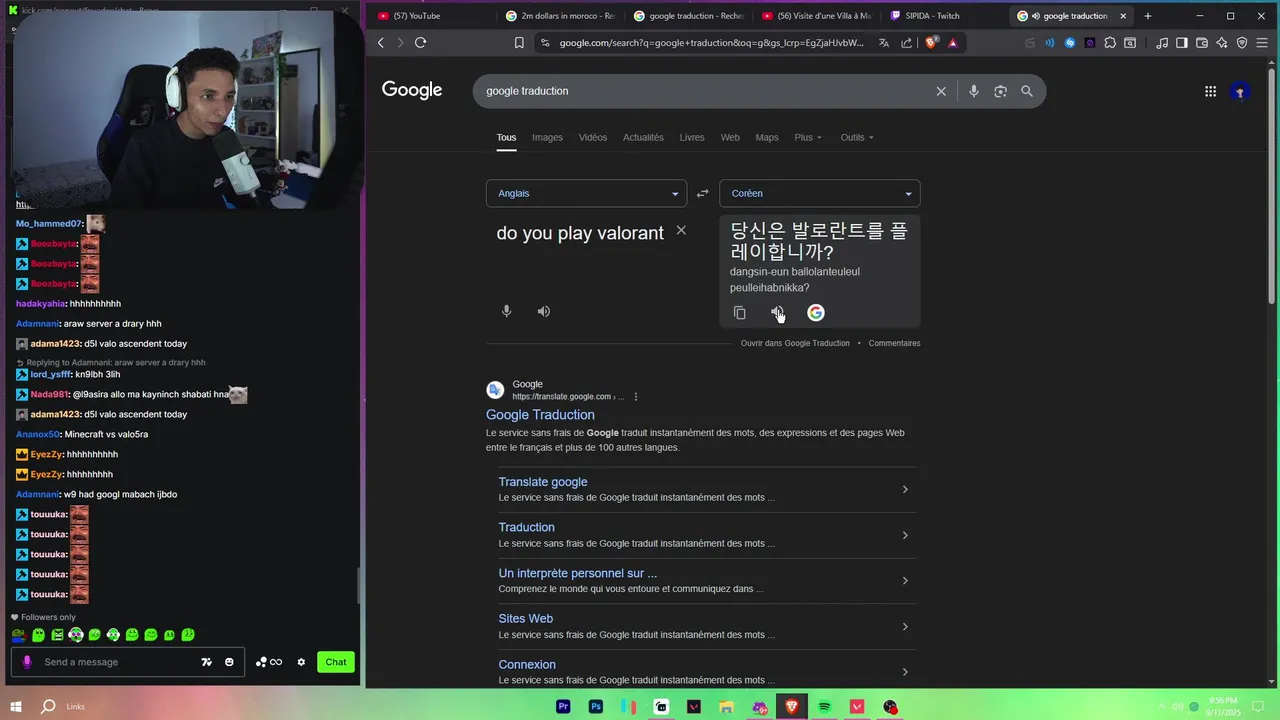Open the Google apps grid
Viewport: 1280px width, 720px height.
(x=1210, y=91)
